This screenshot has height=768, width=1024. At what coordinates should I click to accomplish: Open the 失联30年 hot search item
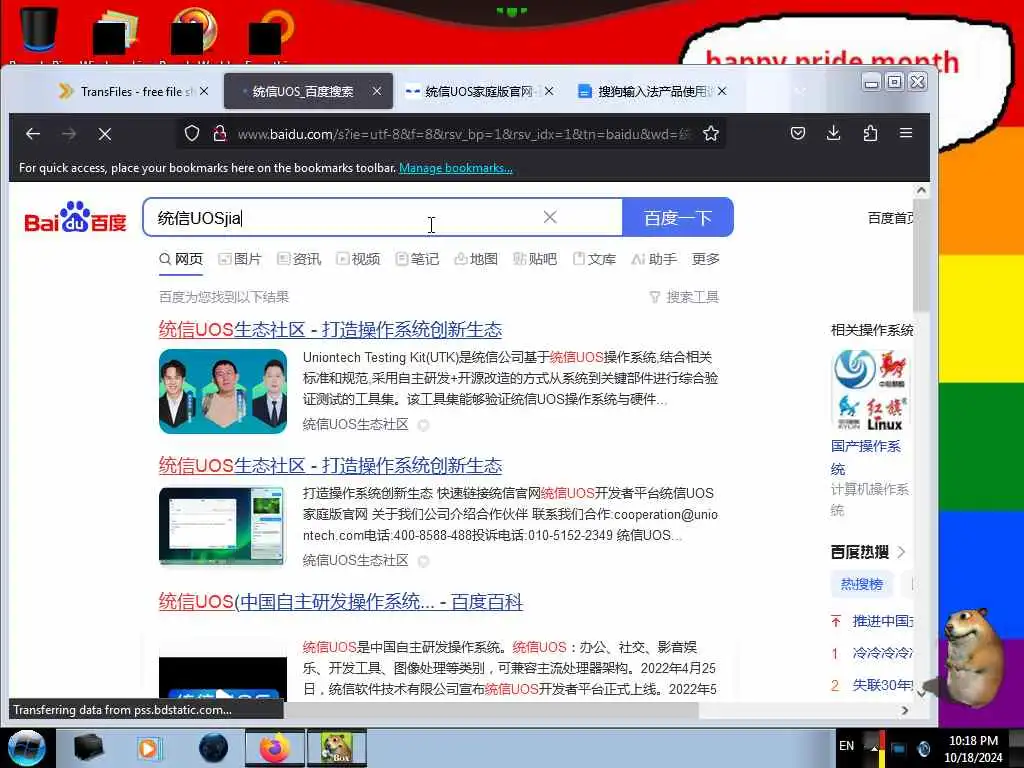coord(882,685)
